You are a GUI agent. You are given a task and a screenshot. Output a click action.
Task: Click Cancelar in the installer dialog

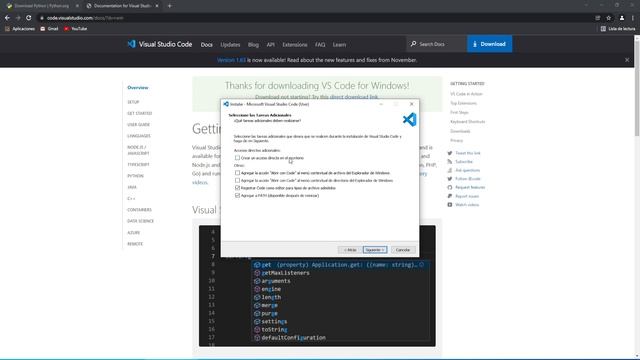pos(403,250)
